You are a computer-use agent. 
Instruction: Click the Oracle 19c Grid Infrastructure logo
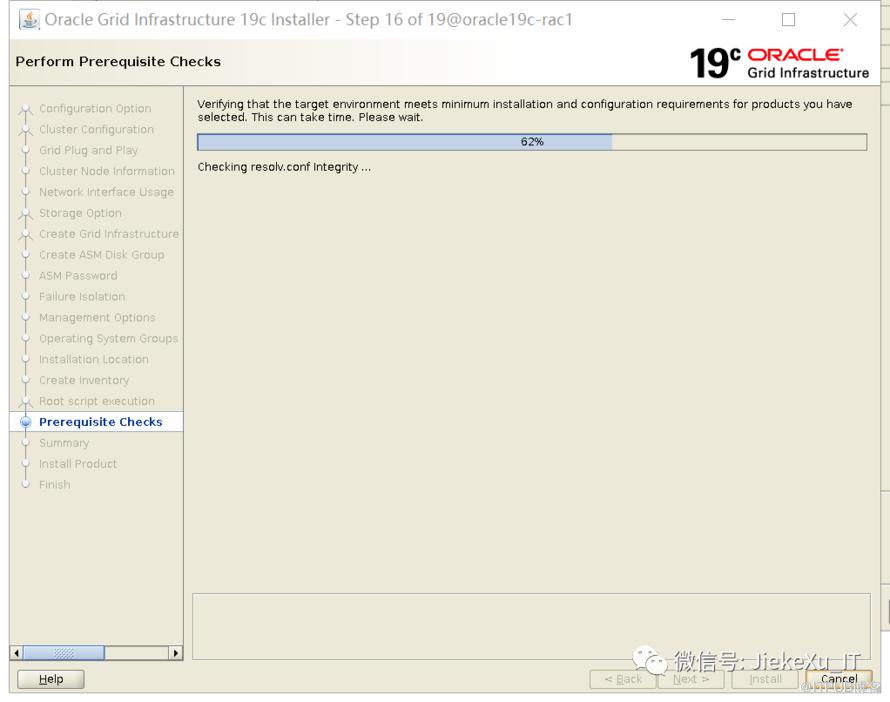click(779, 62)
